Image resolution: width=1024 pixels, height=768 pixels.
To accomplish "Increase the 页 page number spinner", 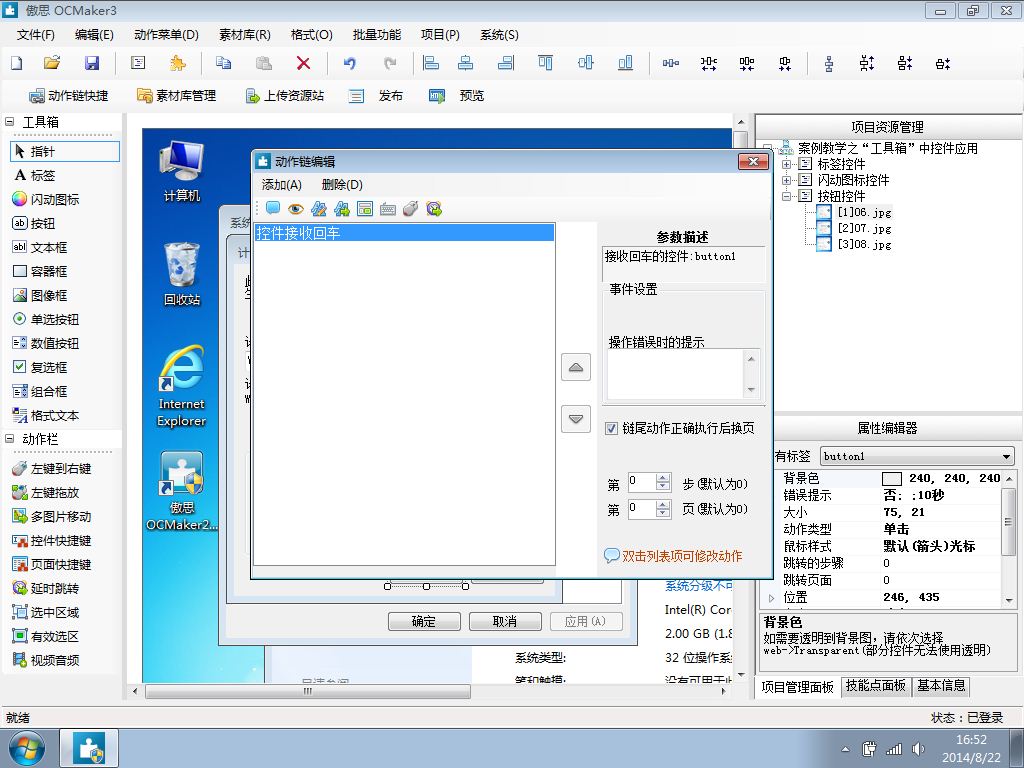I will [x=663, y=505].
